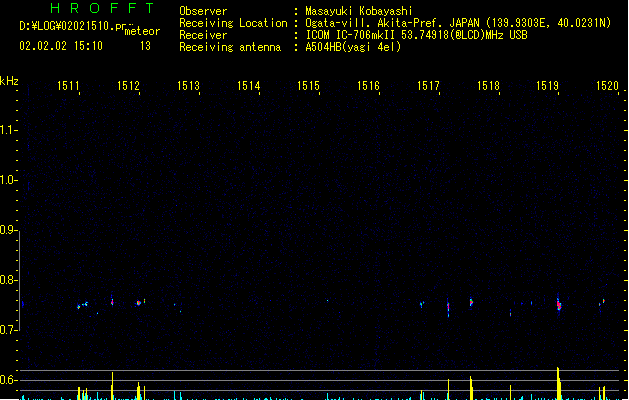Click the 1518 time axis label
The image size is (629, 400).
point(488,86)
